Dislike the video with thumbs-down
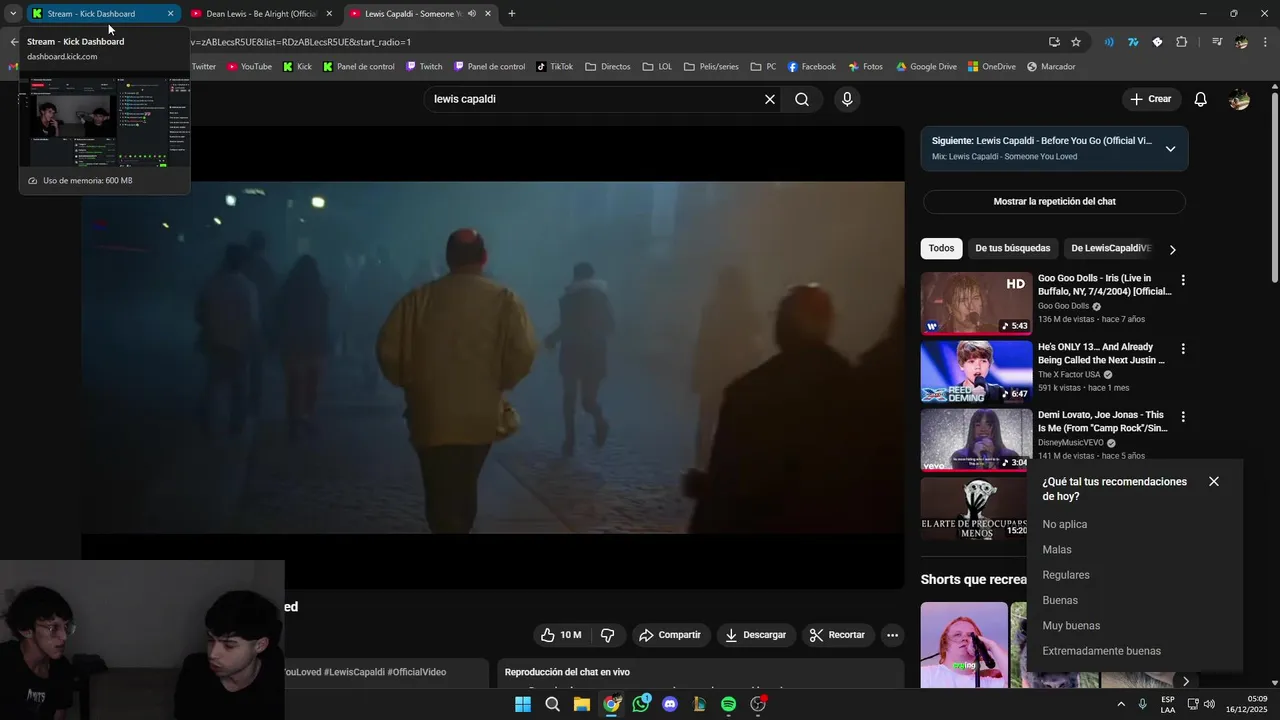The width and height of the screenshot is (1280, 720). 607,635
